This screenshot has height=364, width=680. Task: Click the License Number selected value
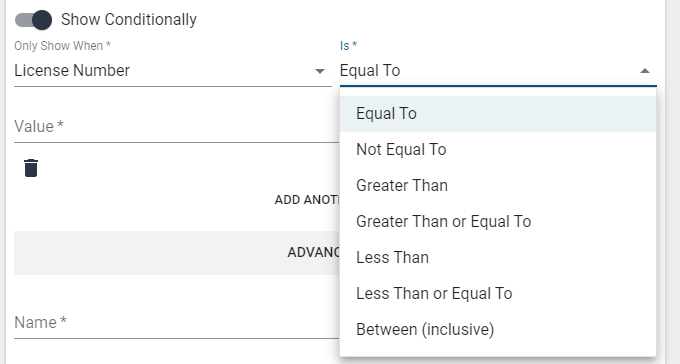[x=72, y=71]
